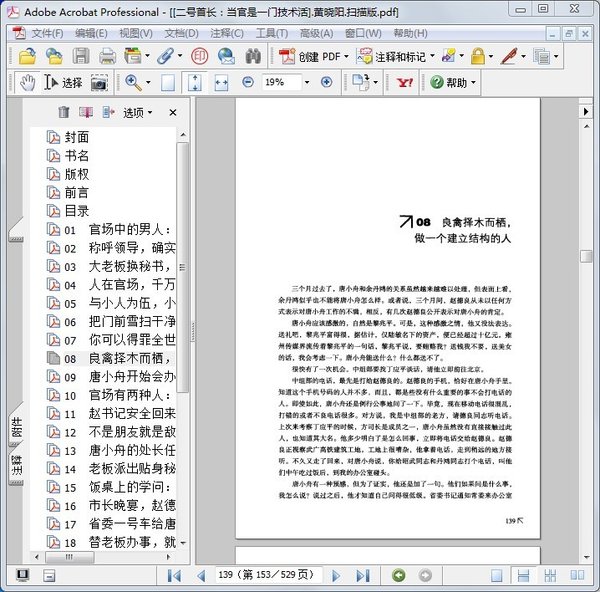600x592 pixels.
Task: Delete bookmark with the trash icon
Action: click(64, 112)
